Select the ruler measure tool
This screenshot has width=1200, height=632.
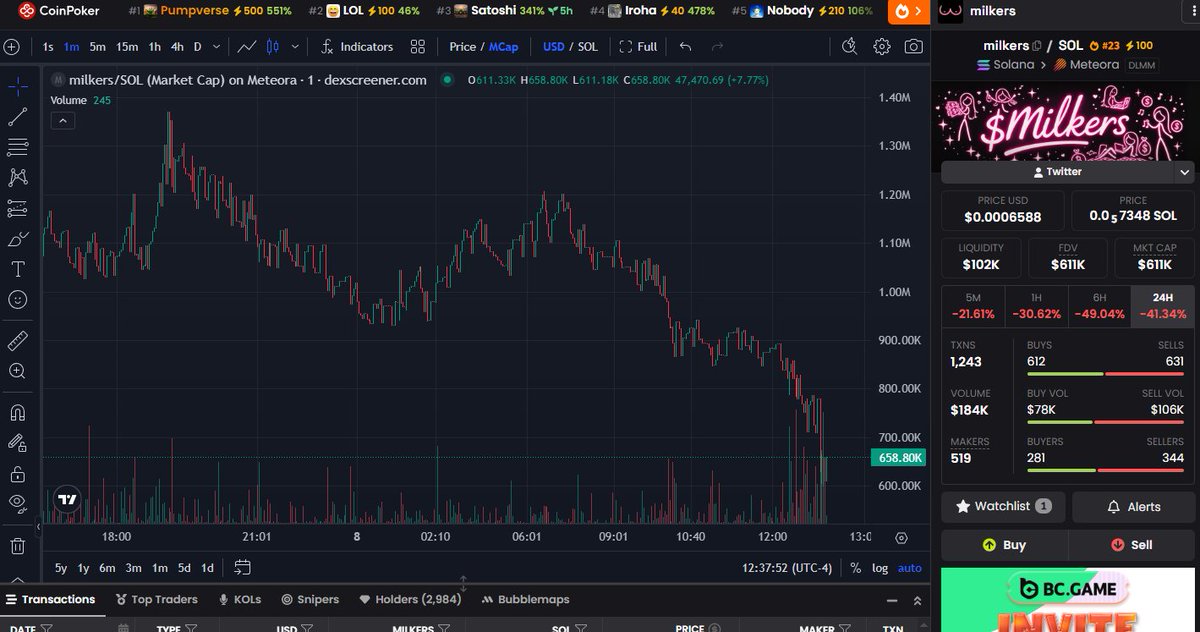17,340
